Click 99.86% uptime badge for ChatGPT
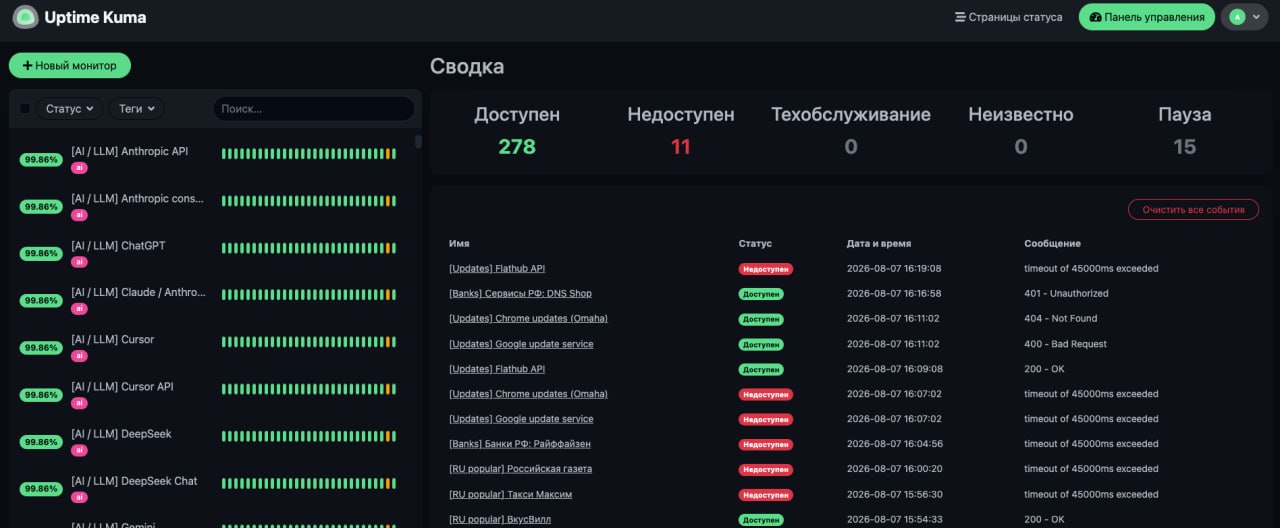The width and height of the screenshot is (1280, 528). (41, 253)
